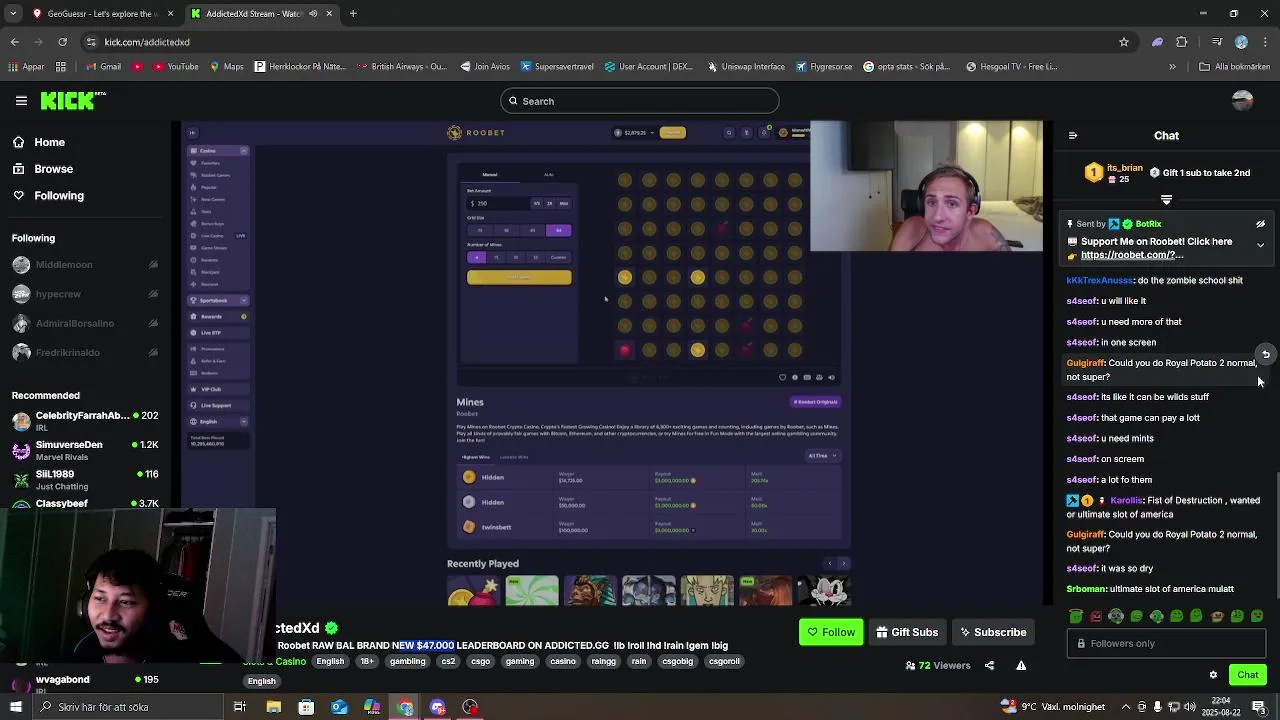The width and height of the screenshot is (1280, 720).
Task: Select the csgobig stream tag
Action: pos(677,661)
